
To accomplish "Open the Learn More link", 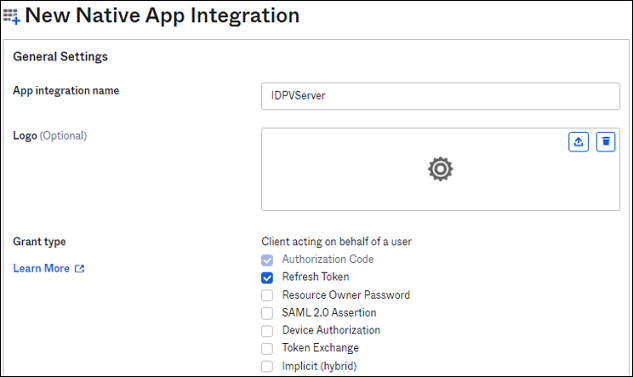I will coord(41,268).
